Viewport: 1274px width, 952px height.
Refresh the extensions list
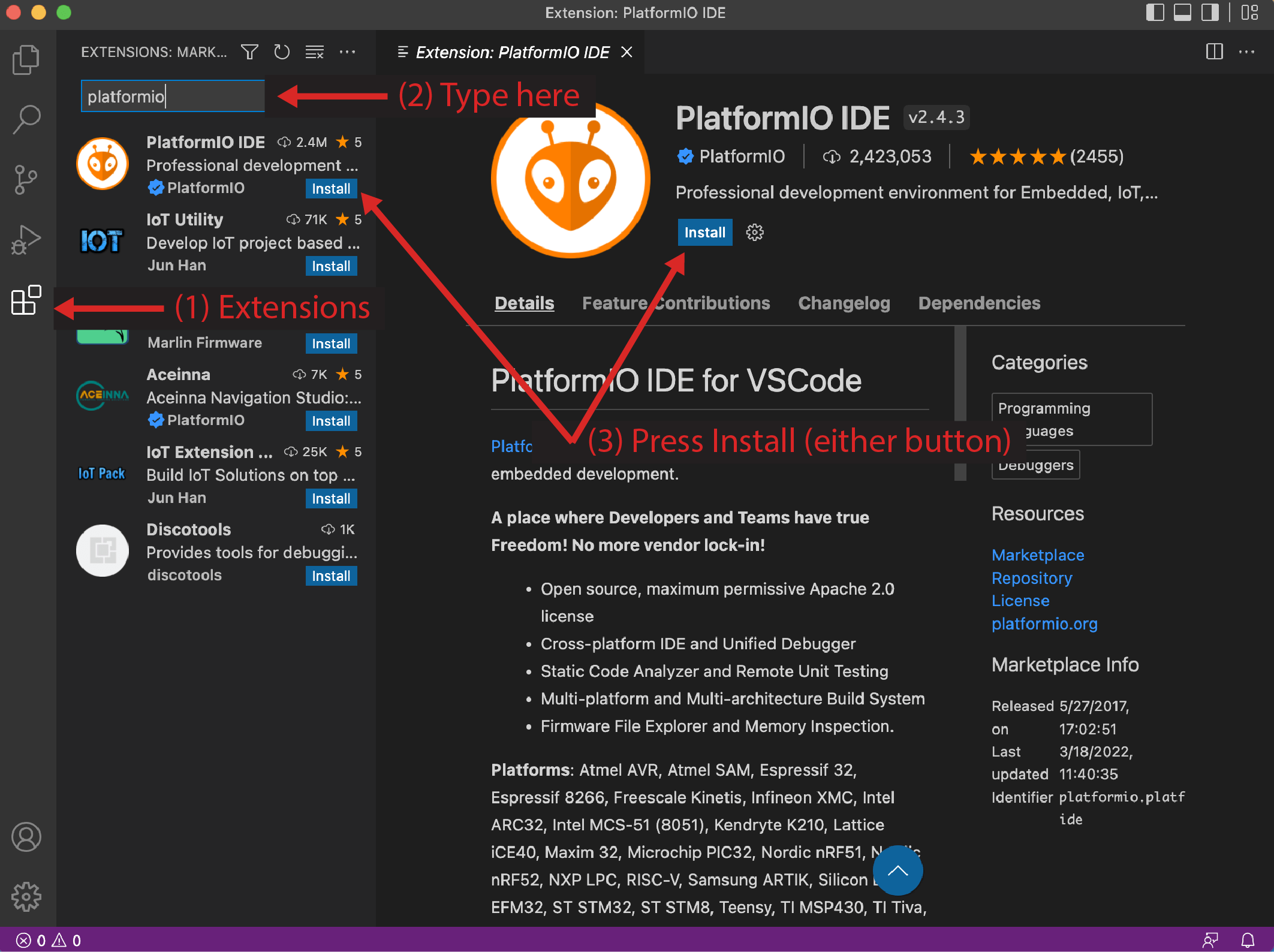(282, 52)
